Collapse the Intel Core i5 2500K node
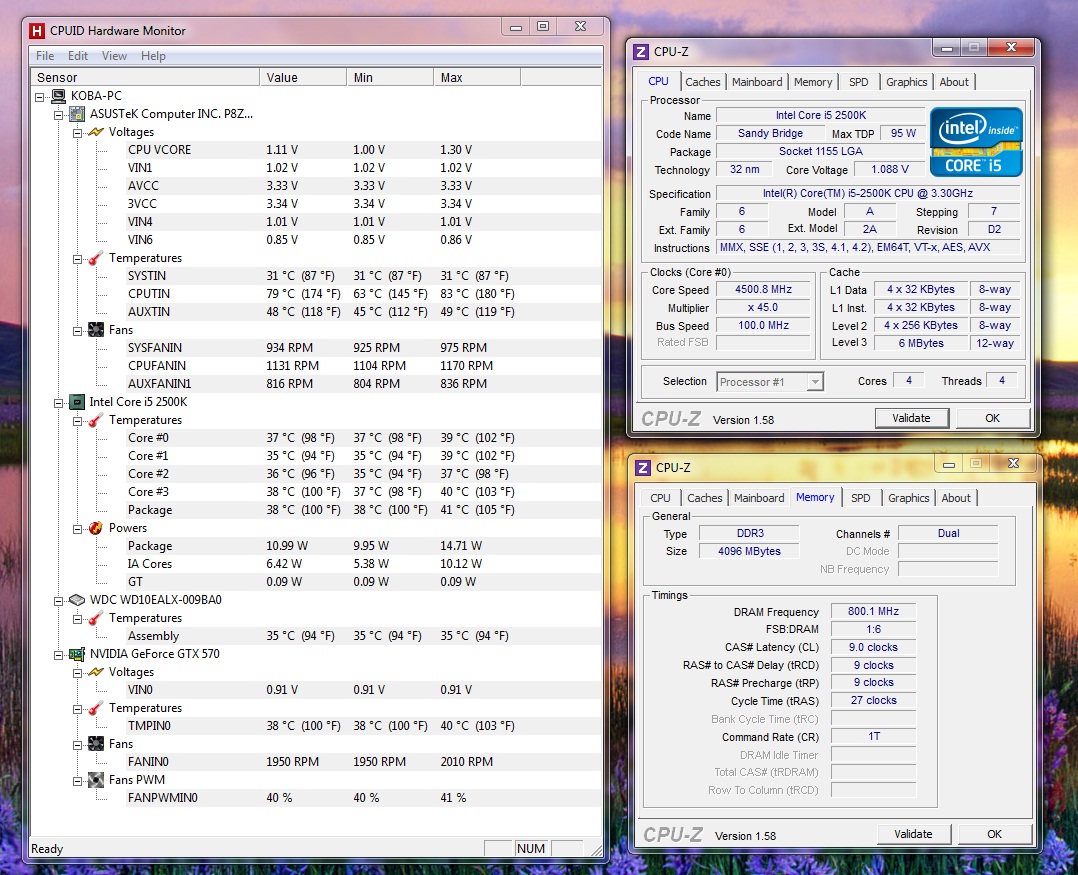This screenshot has height=875, width=1078. click(59, 402)
